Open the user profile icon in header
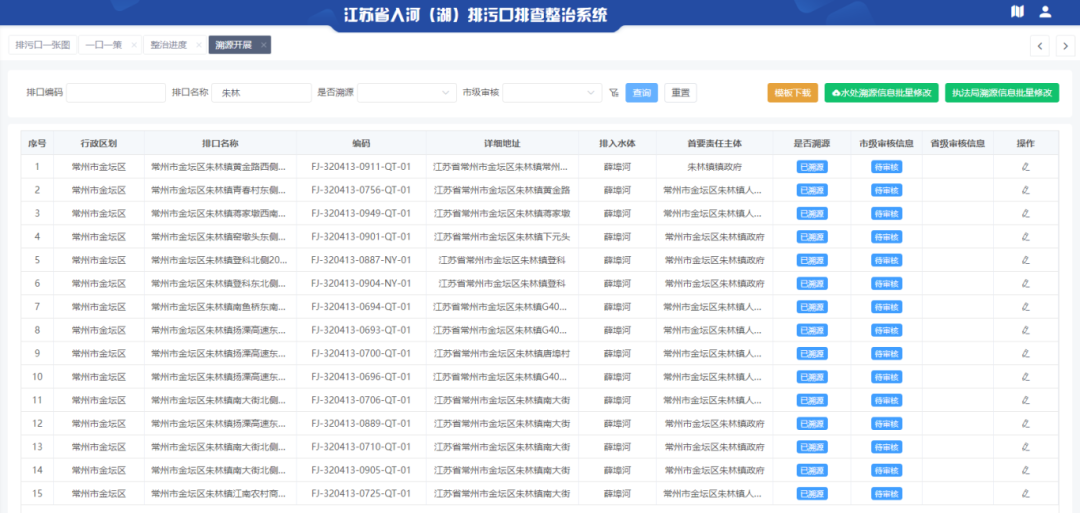The image size is (1080, 513). 1046,12
